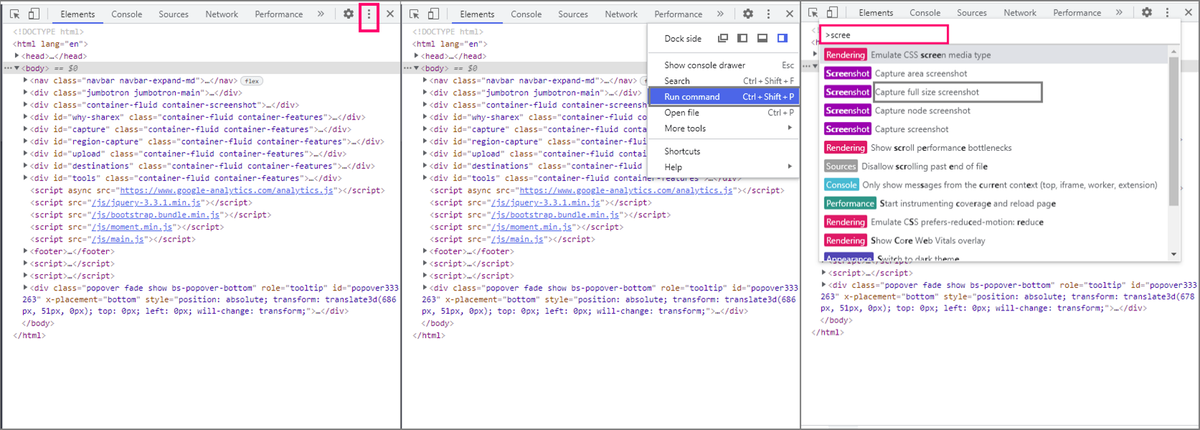1200x430 pixels.
Task: Toggle device toolbar in right DevTools panel
Action: coord(832,13)
